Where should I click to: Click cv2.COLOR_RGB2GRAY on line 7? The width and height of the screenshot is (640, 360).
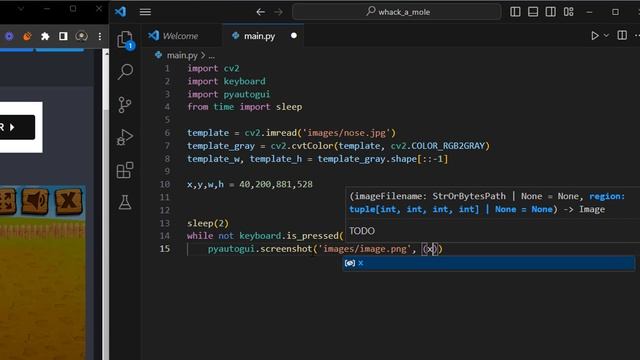pyautogui.click(x=437, y=146)
